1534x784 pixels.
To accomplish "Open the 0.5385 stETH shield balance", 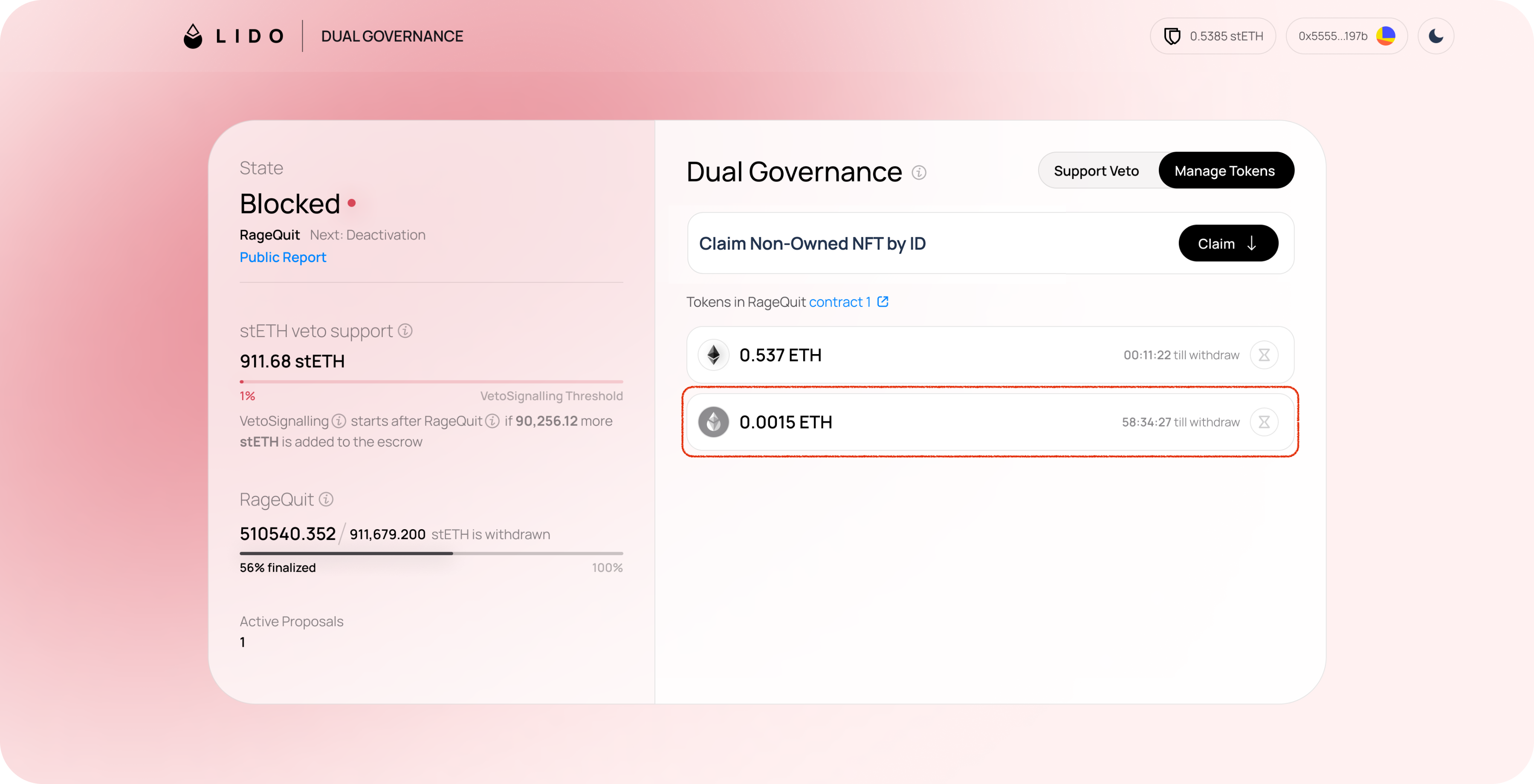I will 1213,36.
